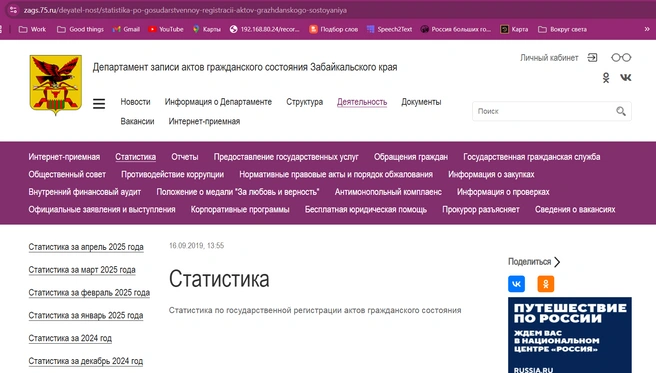Viewport: 656px width, 373px height.
Task: Open Обращения граждан link
Action: tap(411, 157)
